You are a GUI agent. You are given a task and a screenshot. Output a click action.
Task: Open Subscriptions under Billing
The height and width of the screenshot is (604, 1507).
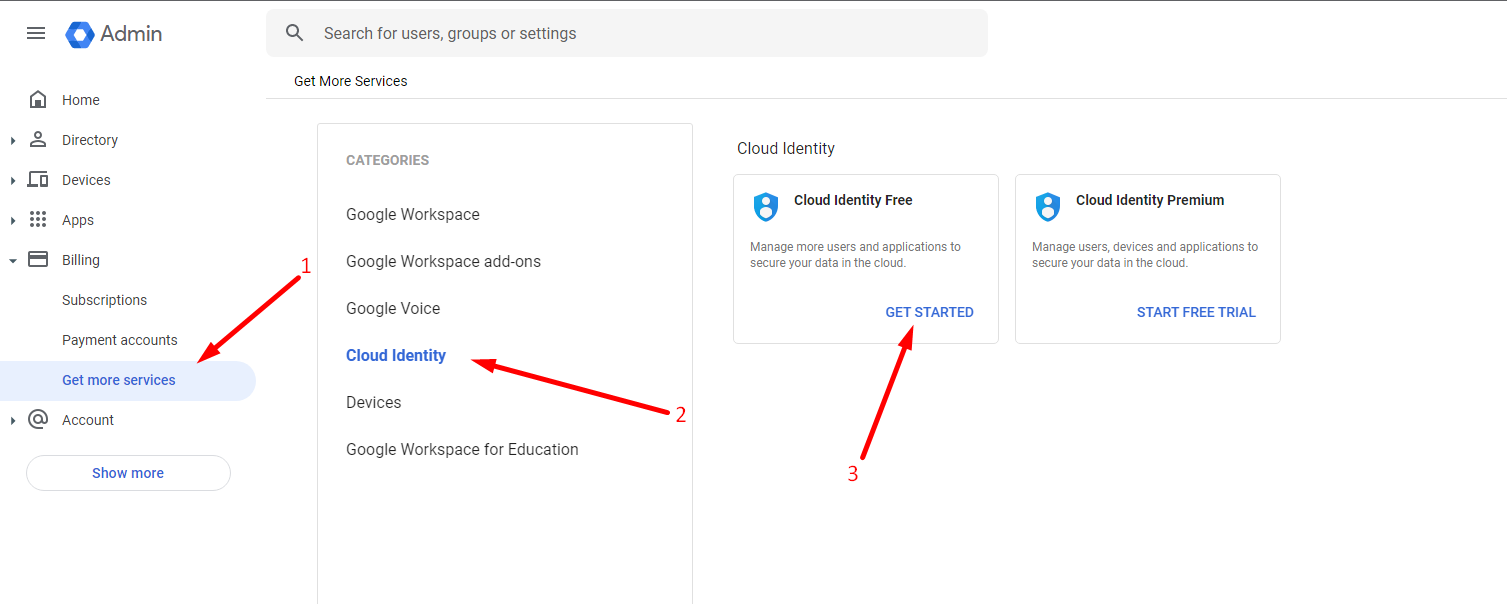tap(104, 300)
